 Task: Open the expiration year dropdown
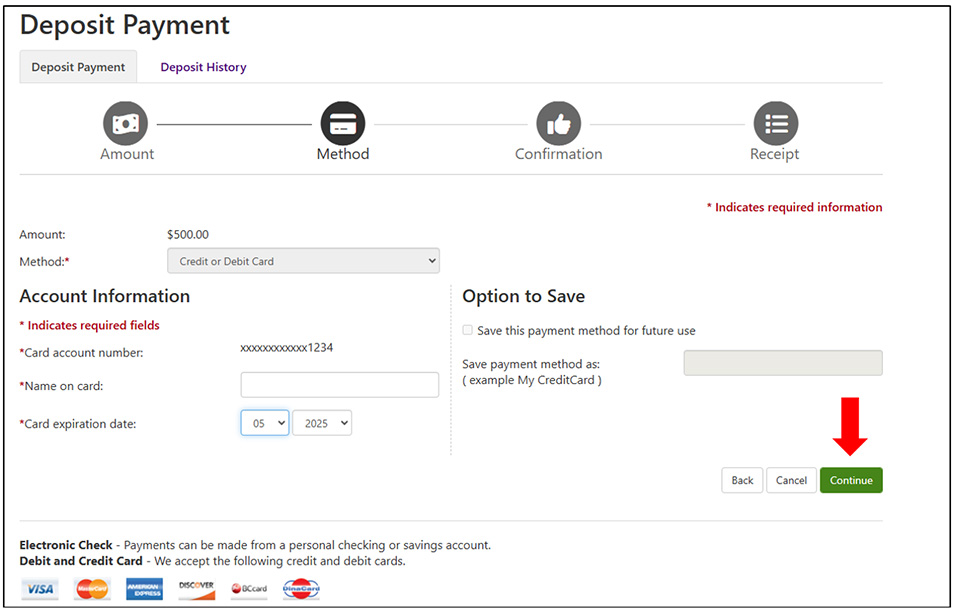tap(322, 423)
